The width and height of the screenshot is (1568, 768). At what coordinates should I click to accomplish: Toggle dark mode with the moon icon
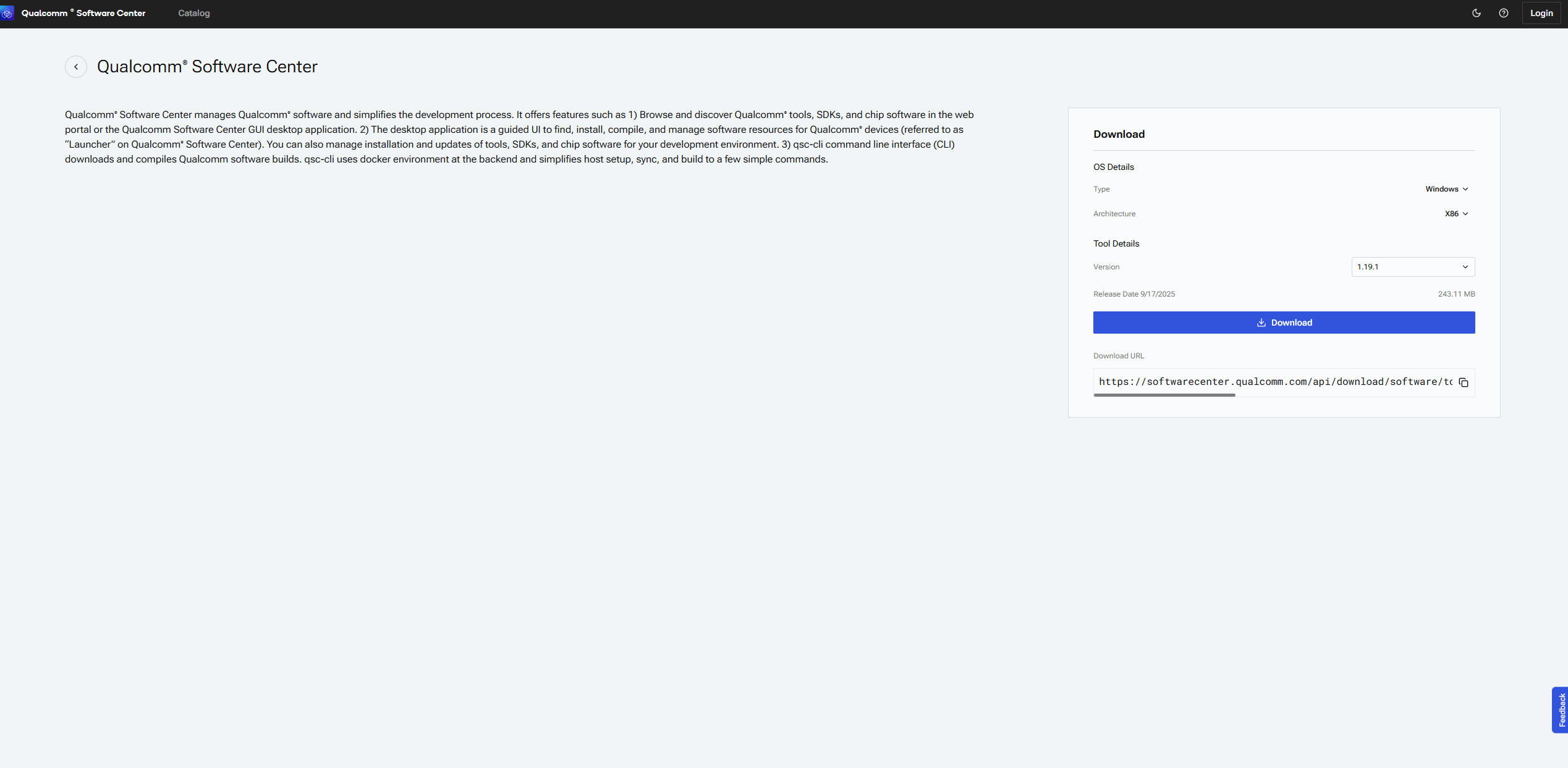tap(1477, 13)
